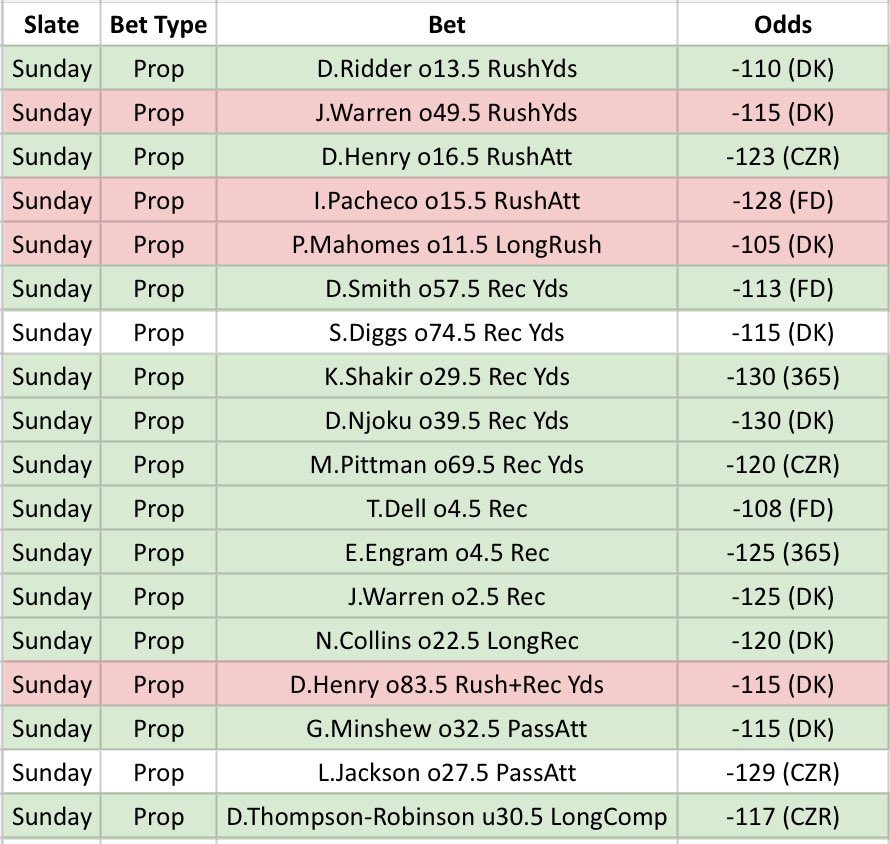Click the T.Dell o4.5 Rec cell
Viewport: 890px width, 844px height.
447,508
